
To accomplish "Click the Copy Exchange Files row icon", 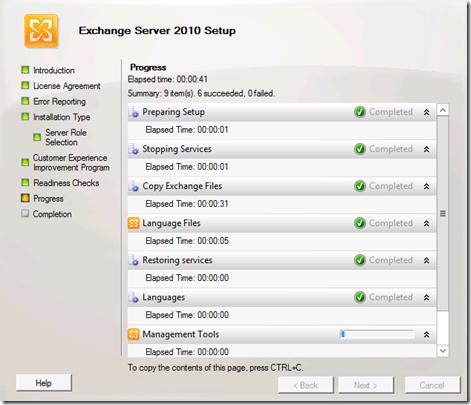I will (x=133, y=186).
